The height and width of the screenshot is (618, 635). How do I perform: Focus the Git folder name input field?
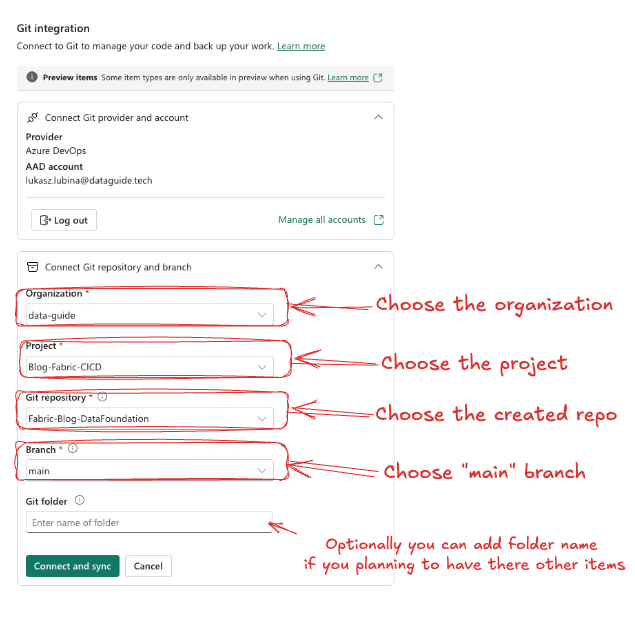(149, 522)
